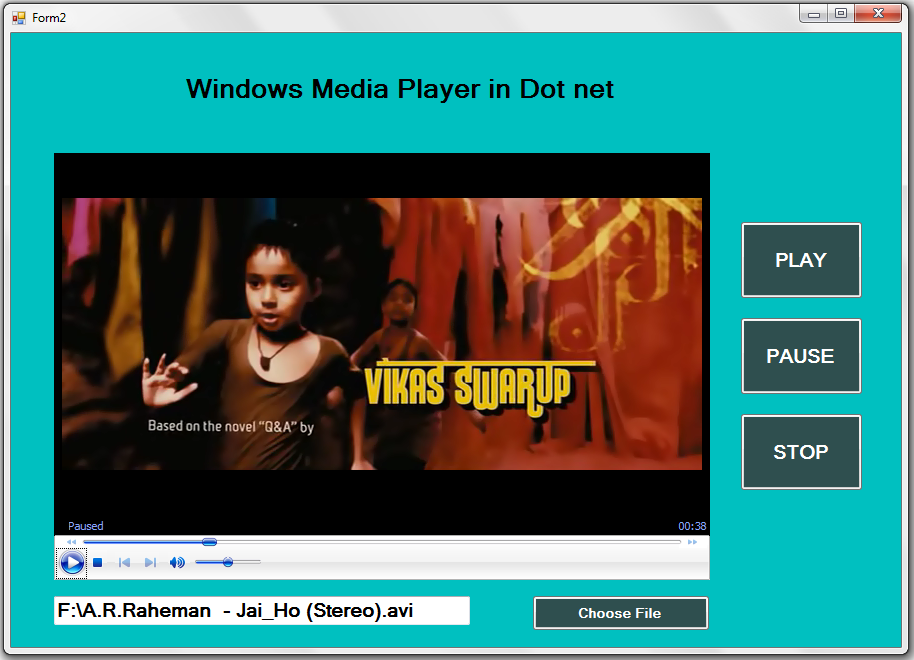Select the Stop icon on the player toolbar
Viewport: 914px width, 660px height.
(98, 562)
